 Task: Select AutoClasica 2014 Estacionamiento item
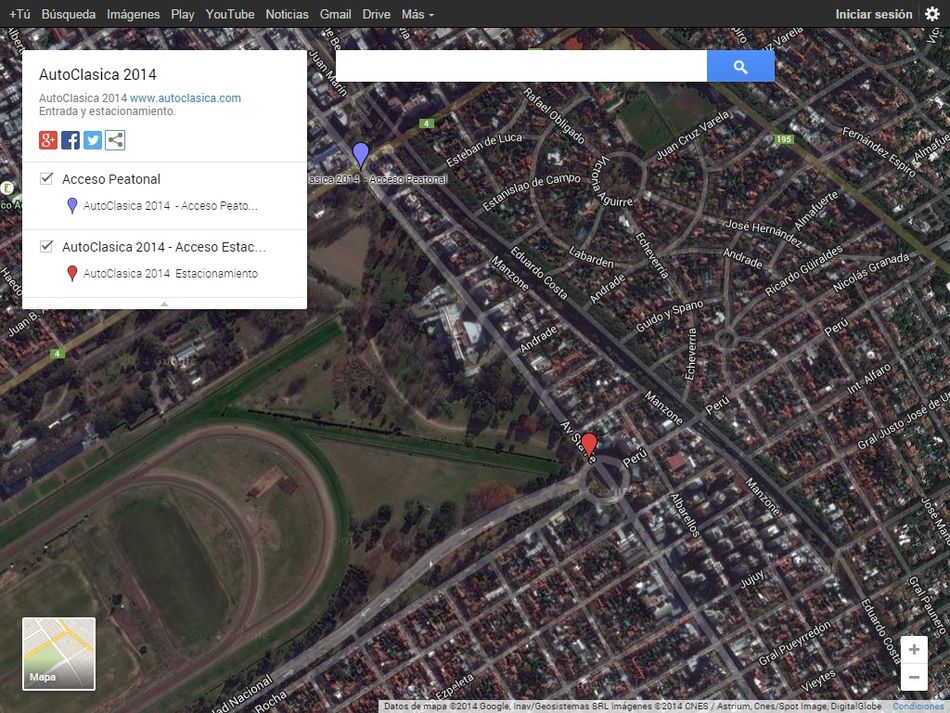click(170, 274)
